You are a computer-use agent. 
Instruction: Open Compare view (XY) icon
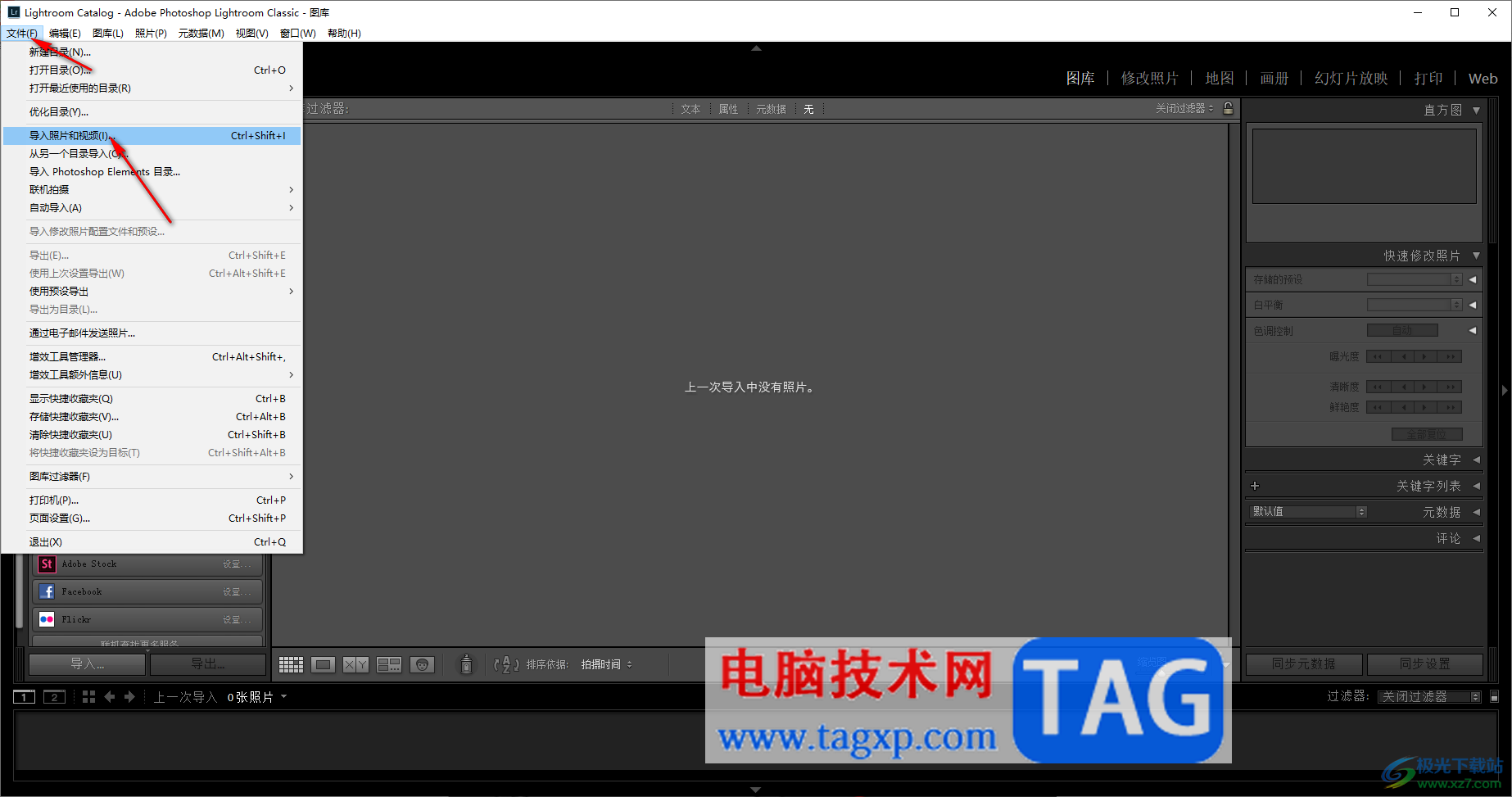click(x=355, y=664)
